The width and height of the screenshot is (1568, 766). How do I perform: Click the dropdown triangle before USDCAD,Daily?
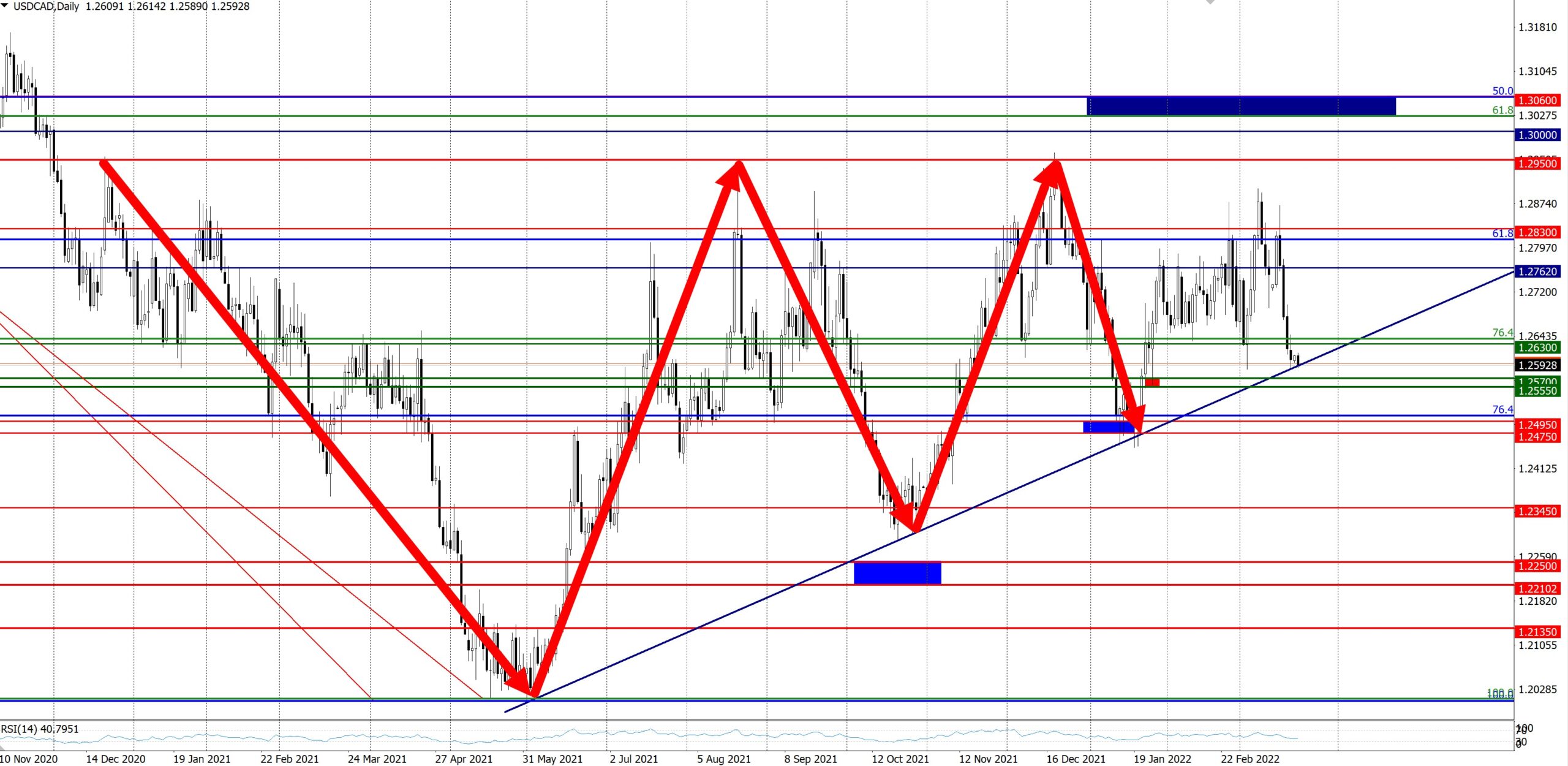(x=5, y=6)
